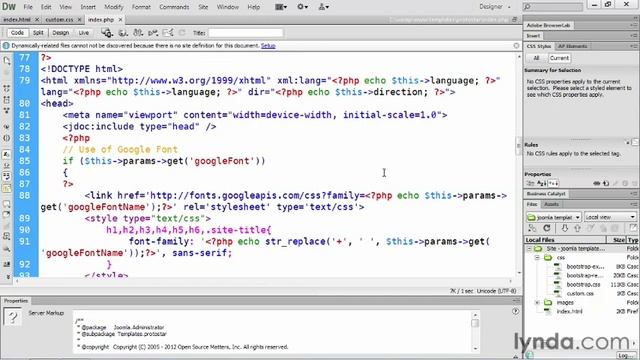640x360 pixels.
Task: Open the Assets tab in Files panel
Action: tap(551, 204)
